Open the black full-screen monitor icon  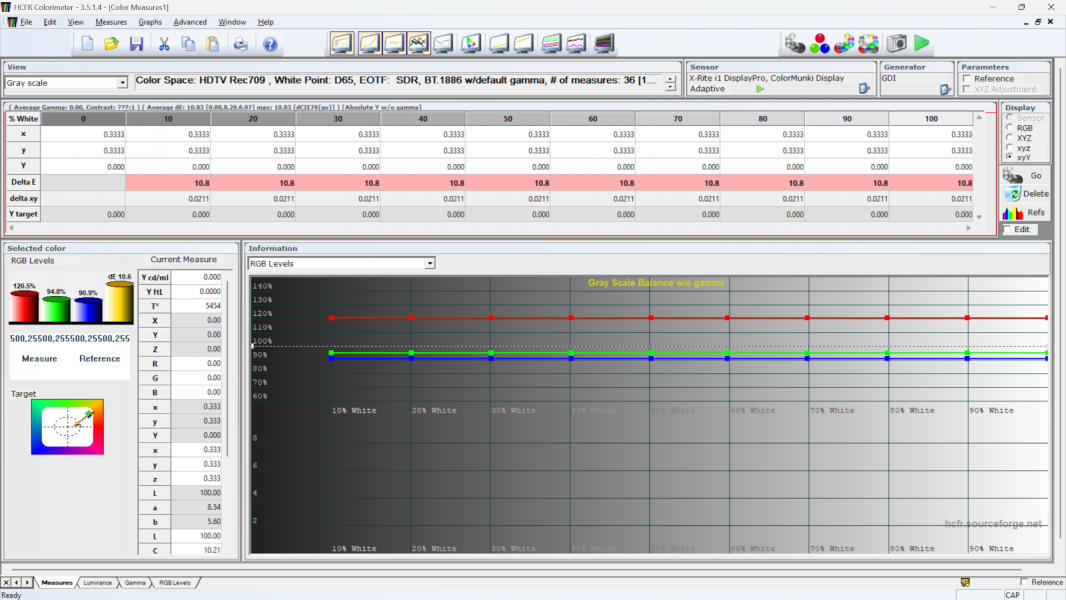pyautogui.click(x=604, y=43)
